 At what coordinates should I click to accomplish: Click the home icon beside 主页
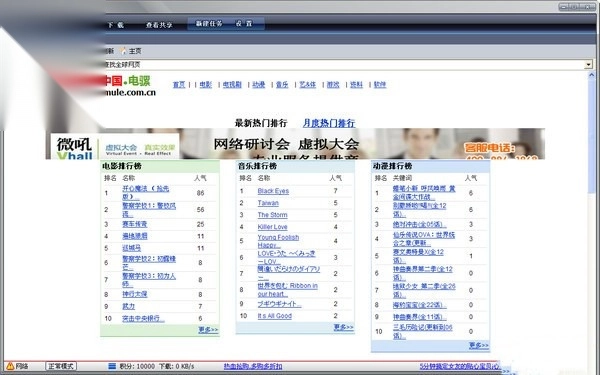[123, 51]
